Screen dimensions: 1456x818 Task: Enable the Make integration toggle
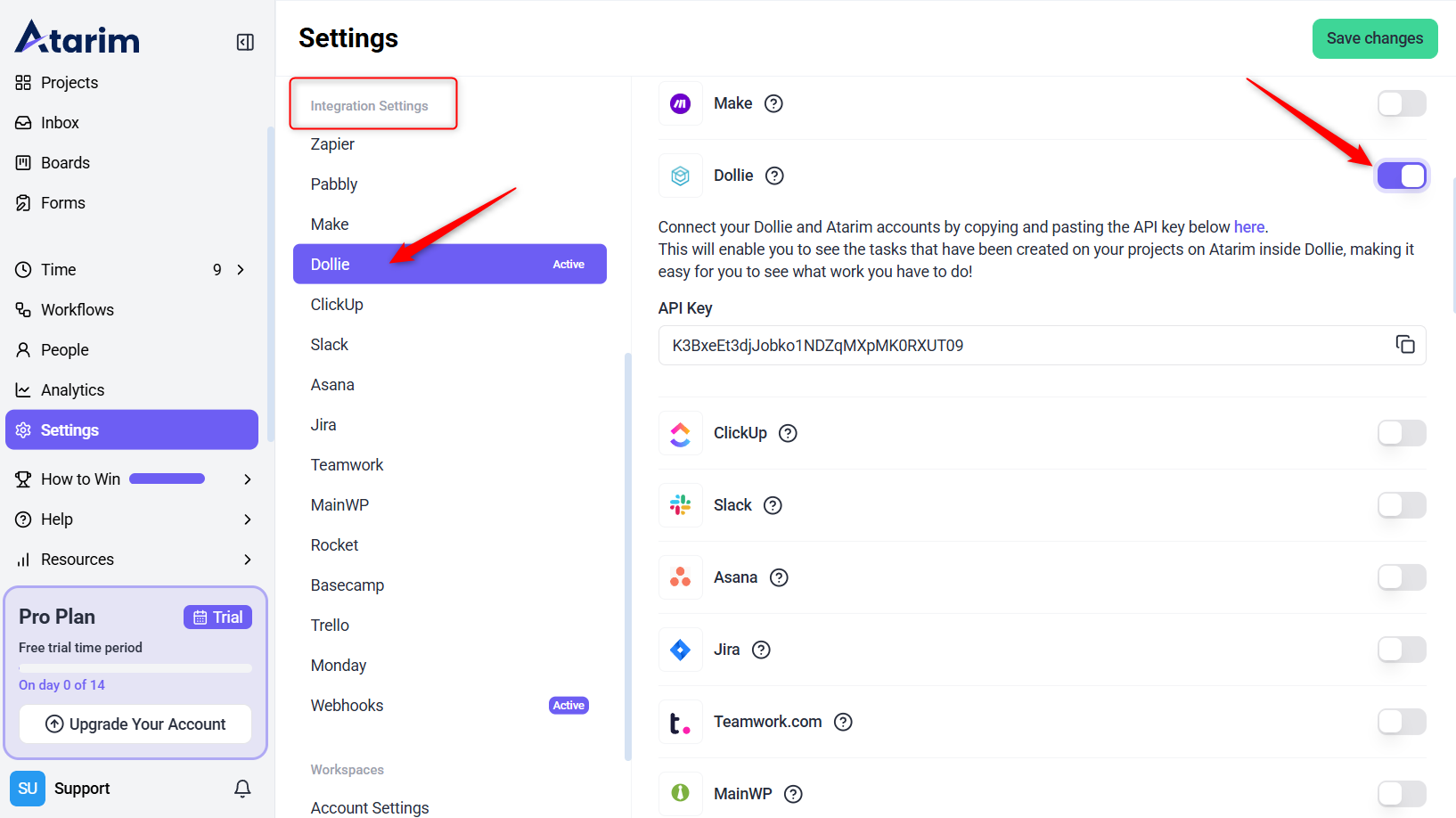[x=1402, y=103]
